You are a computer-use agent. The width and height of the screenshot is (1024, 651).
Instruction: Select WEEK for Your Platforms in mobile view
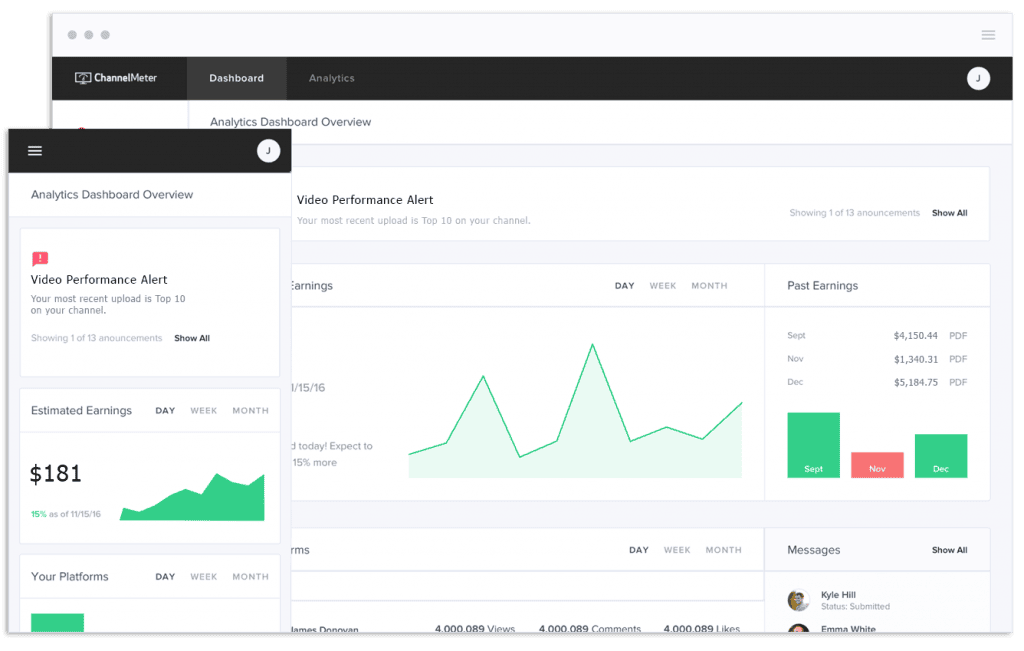(x=204, y=577)
